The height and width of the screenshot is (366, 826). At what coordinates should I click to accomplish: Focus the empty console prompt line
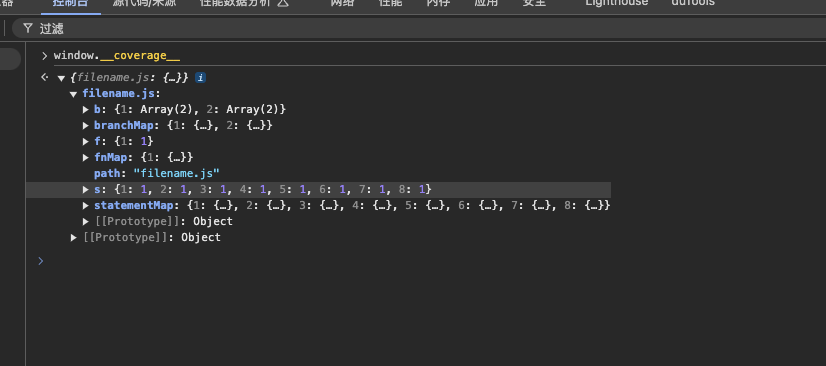(x=421, y=261)
